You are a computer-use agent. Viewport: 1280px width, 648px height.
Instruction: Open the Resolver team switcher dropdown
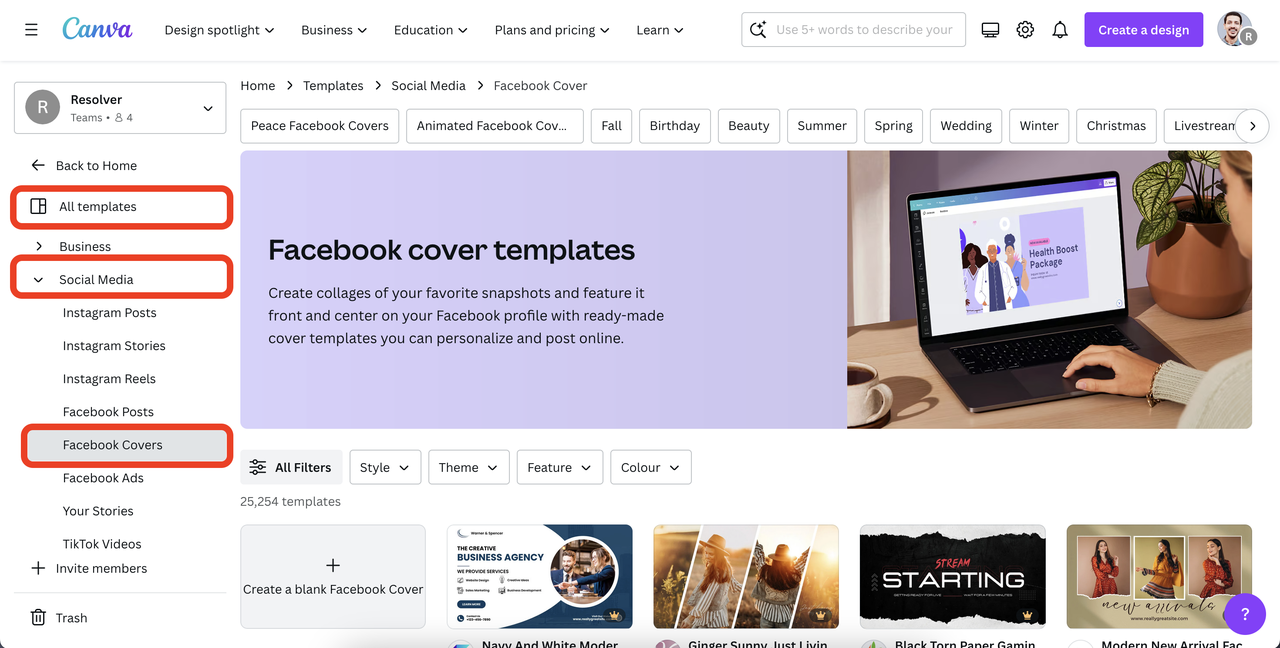tap(120, 108)
